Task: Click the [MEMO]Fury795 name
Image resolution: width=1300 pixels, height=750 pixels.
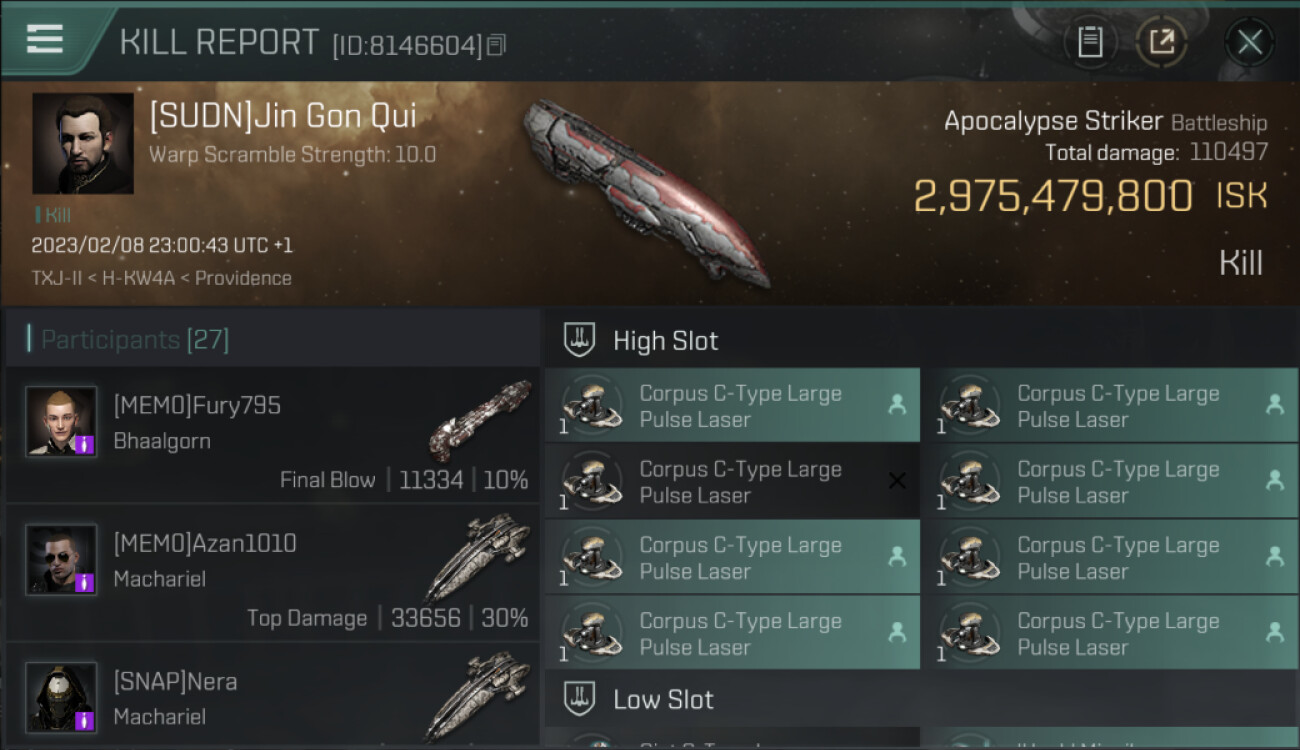Action: coord(197,406)
